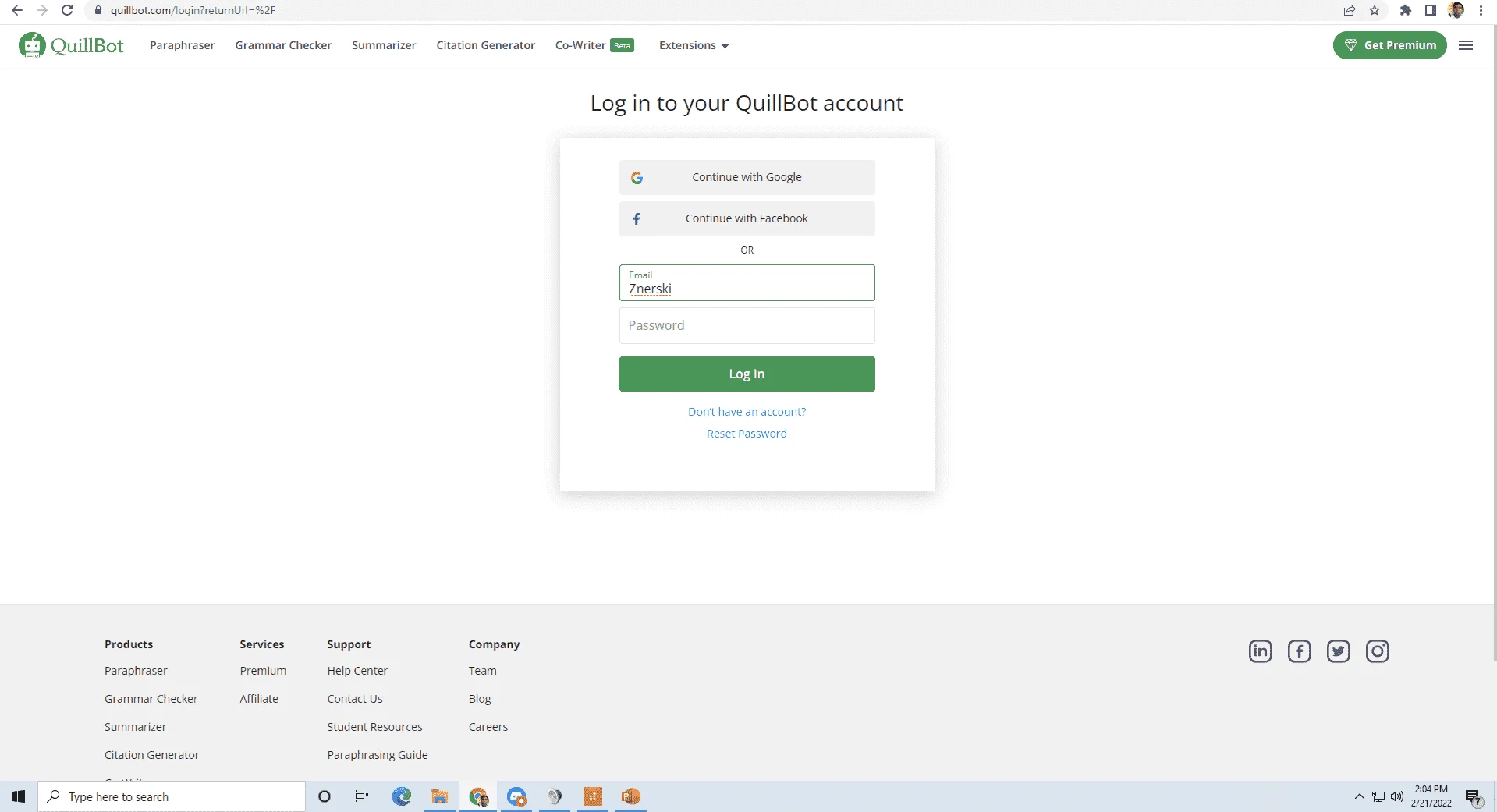
Task: Focus the Password input field
Action: (747, 325)
